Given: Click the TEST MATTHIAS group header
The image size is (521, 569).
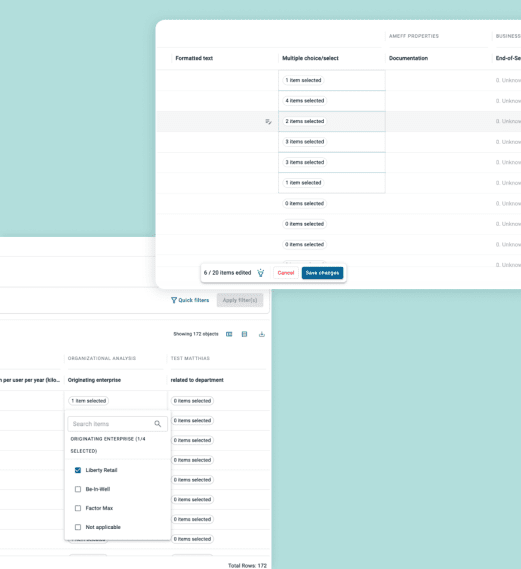Looking at the screenshot, I should click(190, 358).
